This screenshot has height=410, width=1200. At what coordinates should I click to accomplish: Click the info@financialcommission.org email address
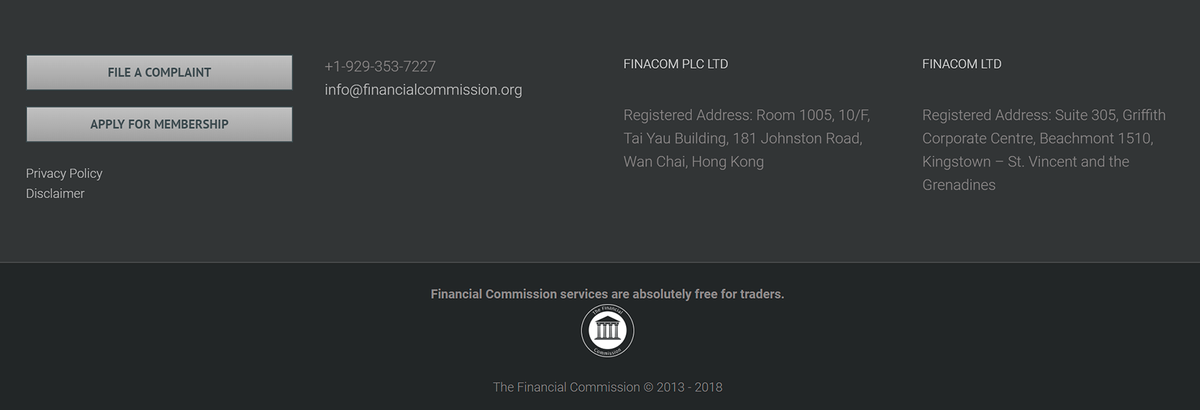tap(423, 89)
